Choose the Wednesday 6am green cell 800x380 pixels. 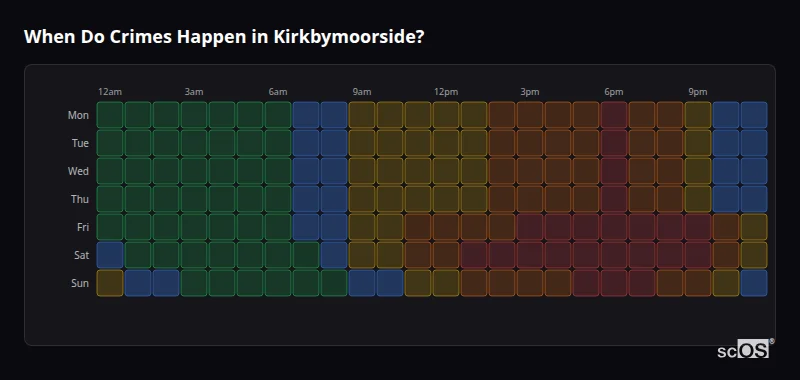click(278, 171)
